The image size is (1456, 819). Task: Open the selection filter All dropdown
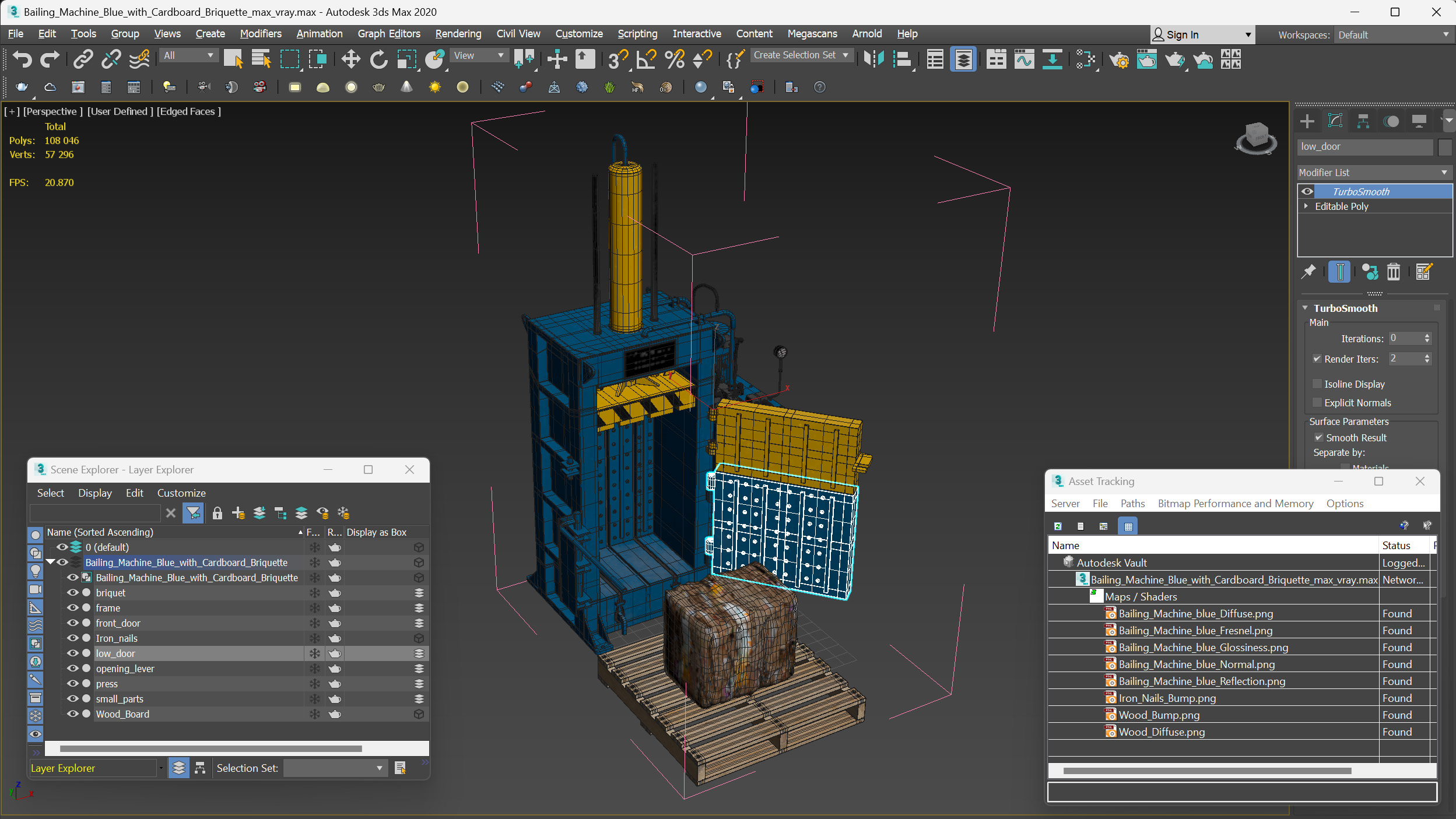(189, 56)
